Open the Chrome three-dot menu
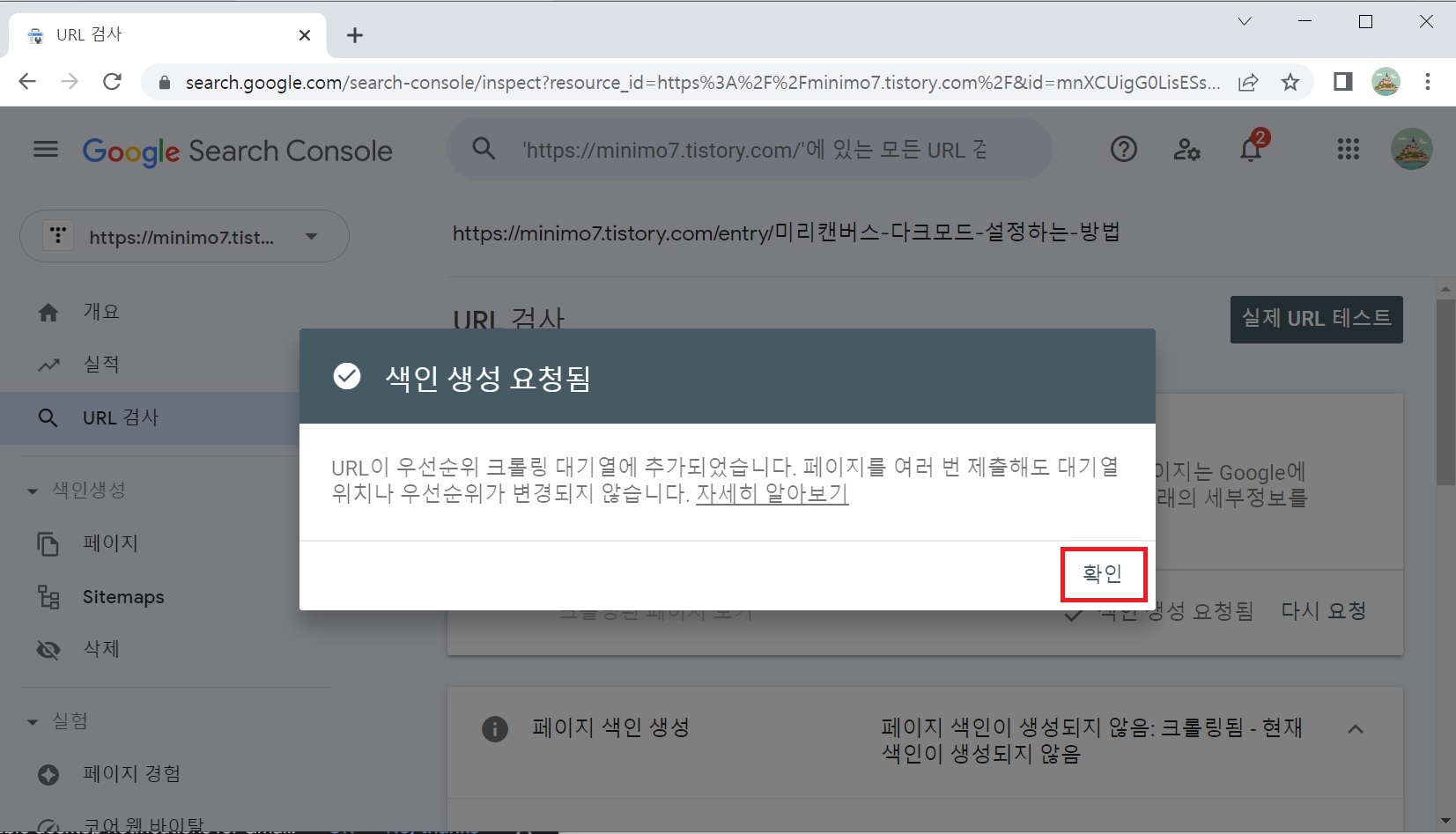The image size is (1456, 834). 1428,82
